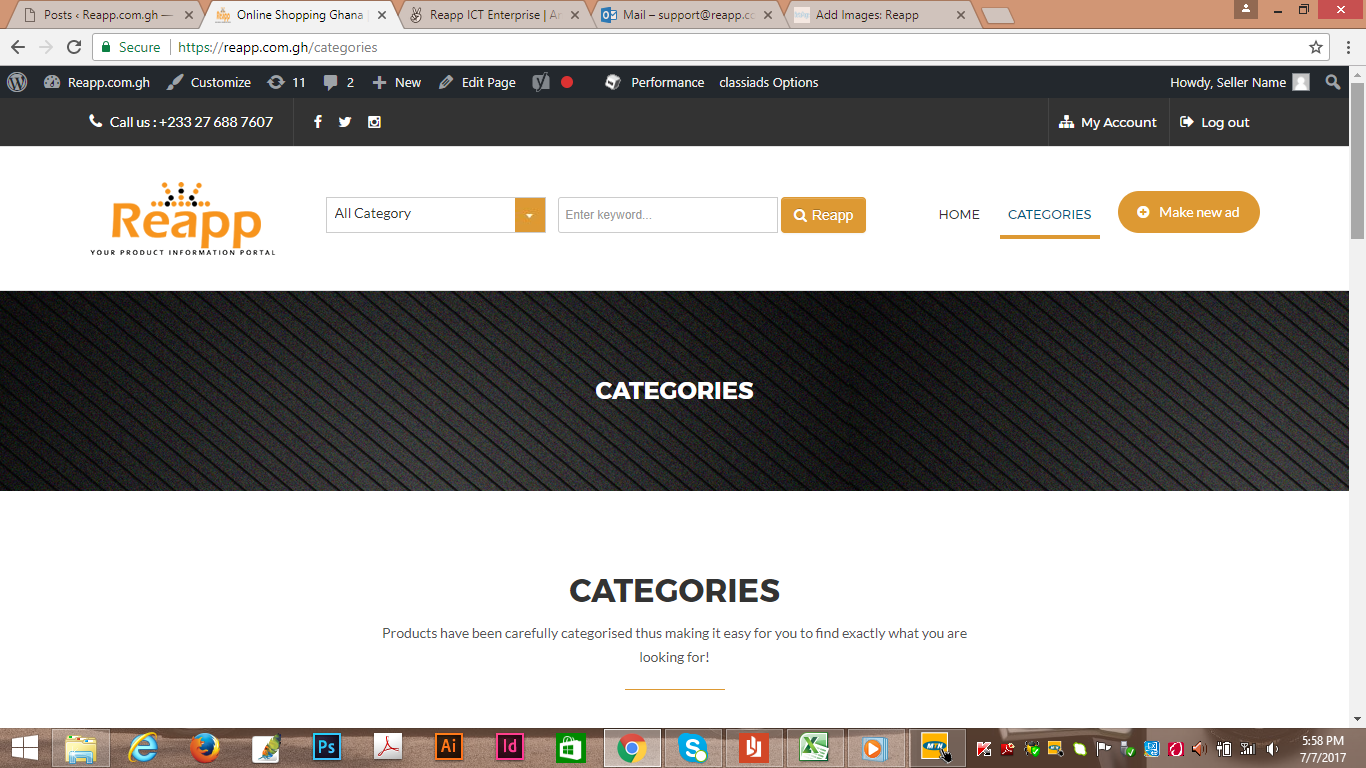
Task: Click the Reapp search button
Action: (x=823, y=215)
